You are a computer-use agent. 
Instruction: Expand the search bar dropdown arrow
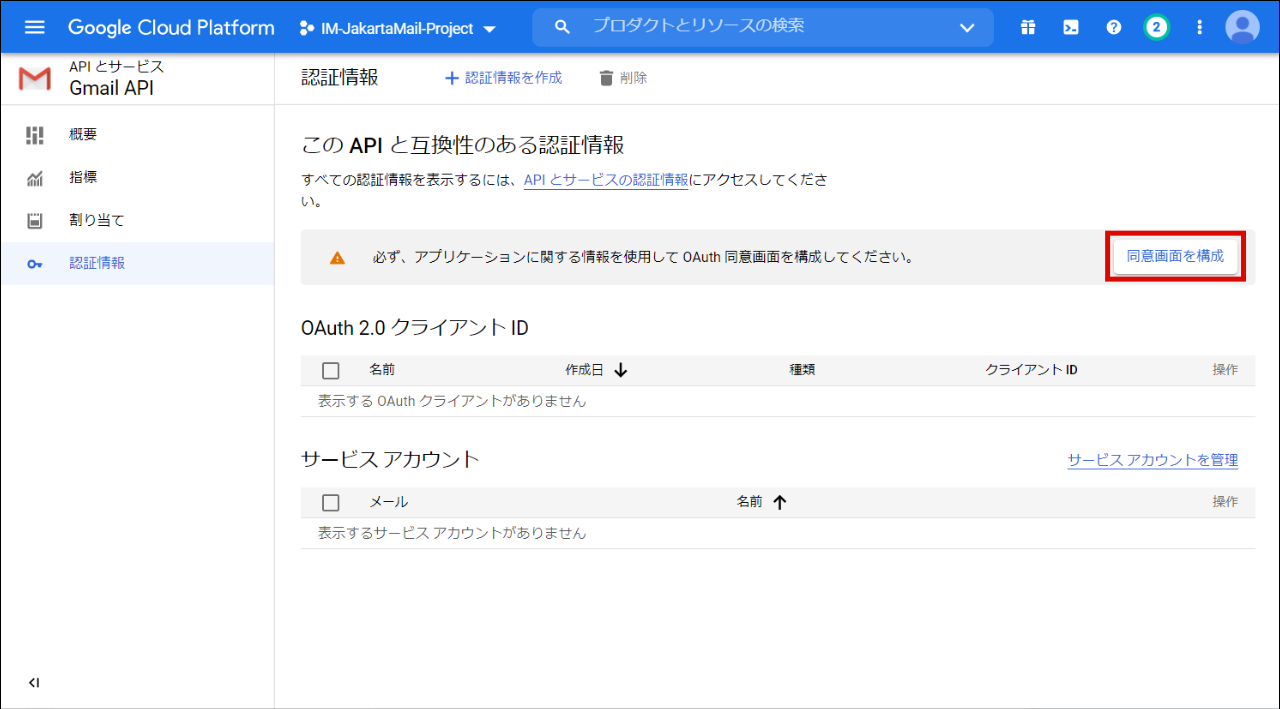pos(967,28)
